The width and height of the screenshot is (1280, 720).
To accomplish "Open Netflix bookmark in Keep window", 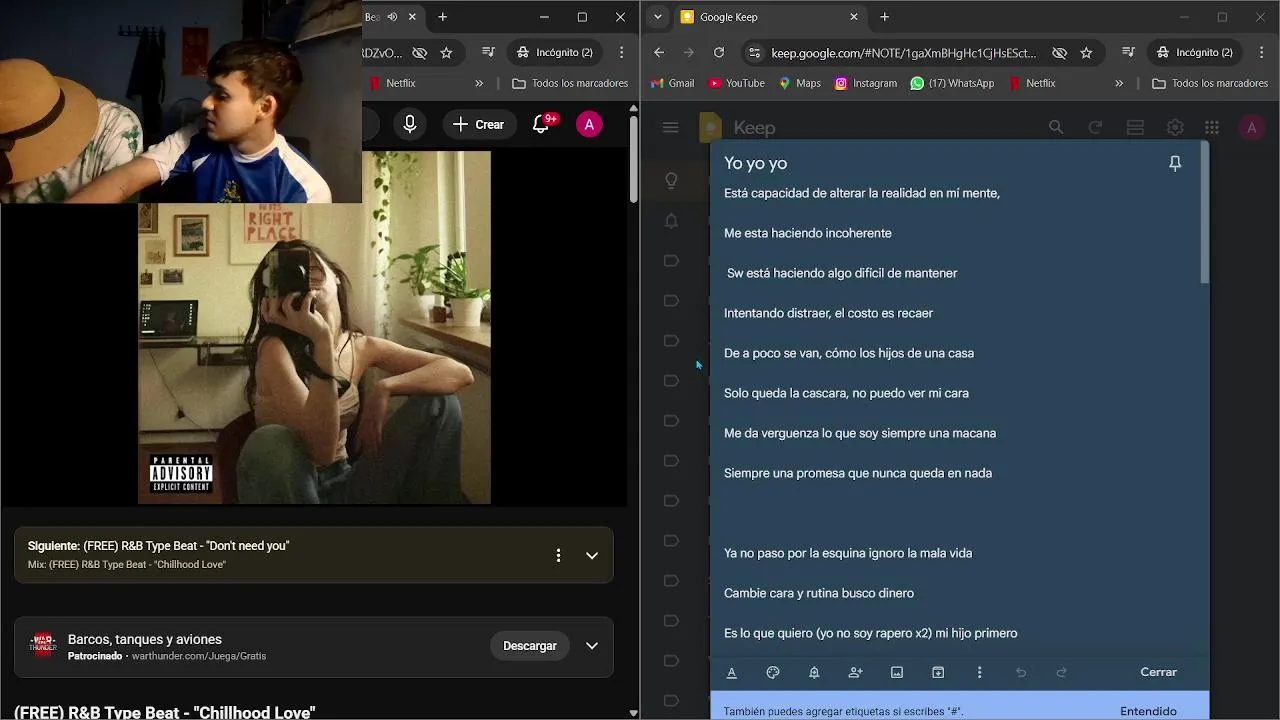I will click(1033, 83).
